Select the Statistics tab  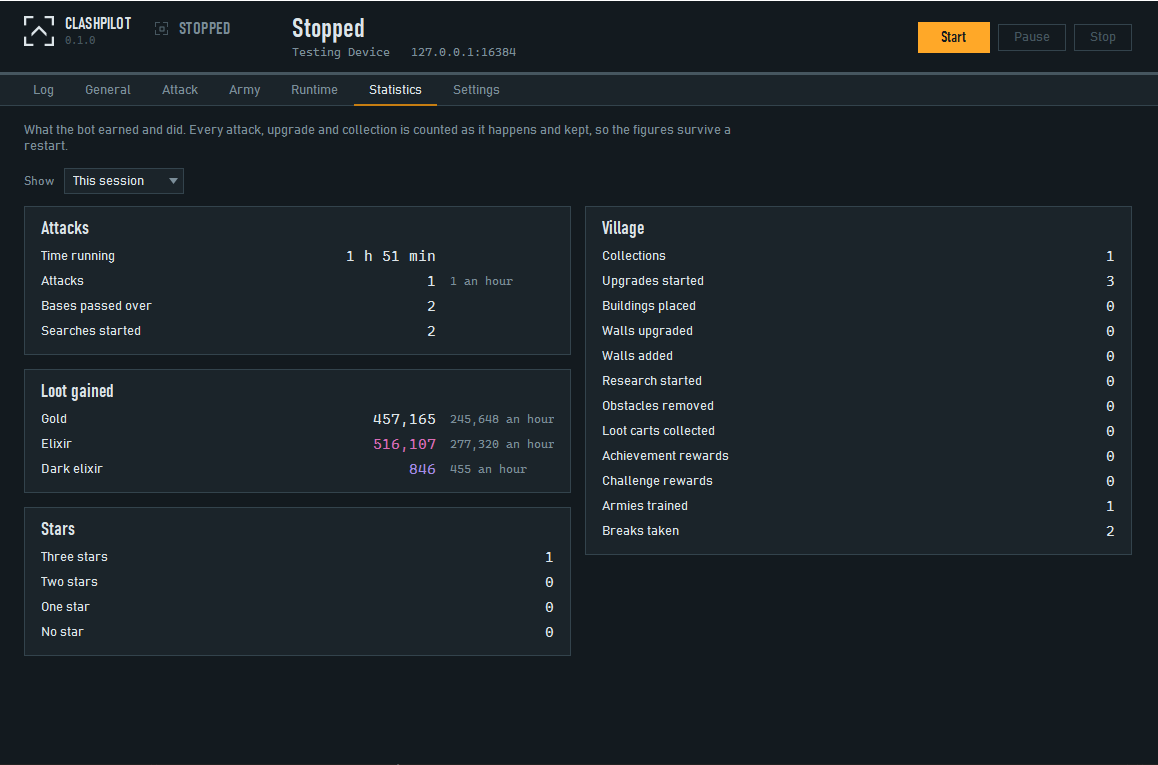(x=395, y=90)
